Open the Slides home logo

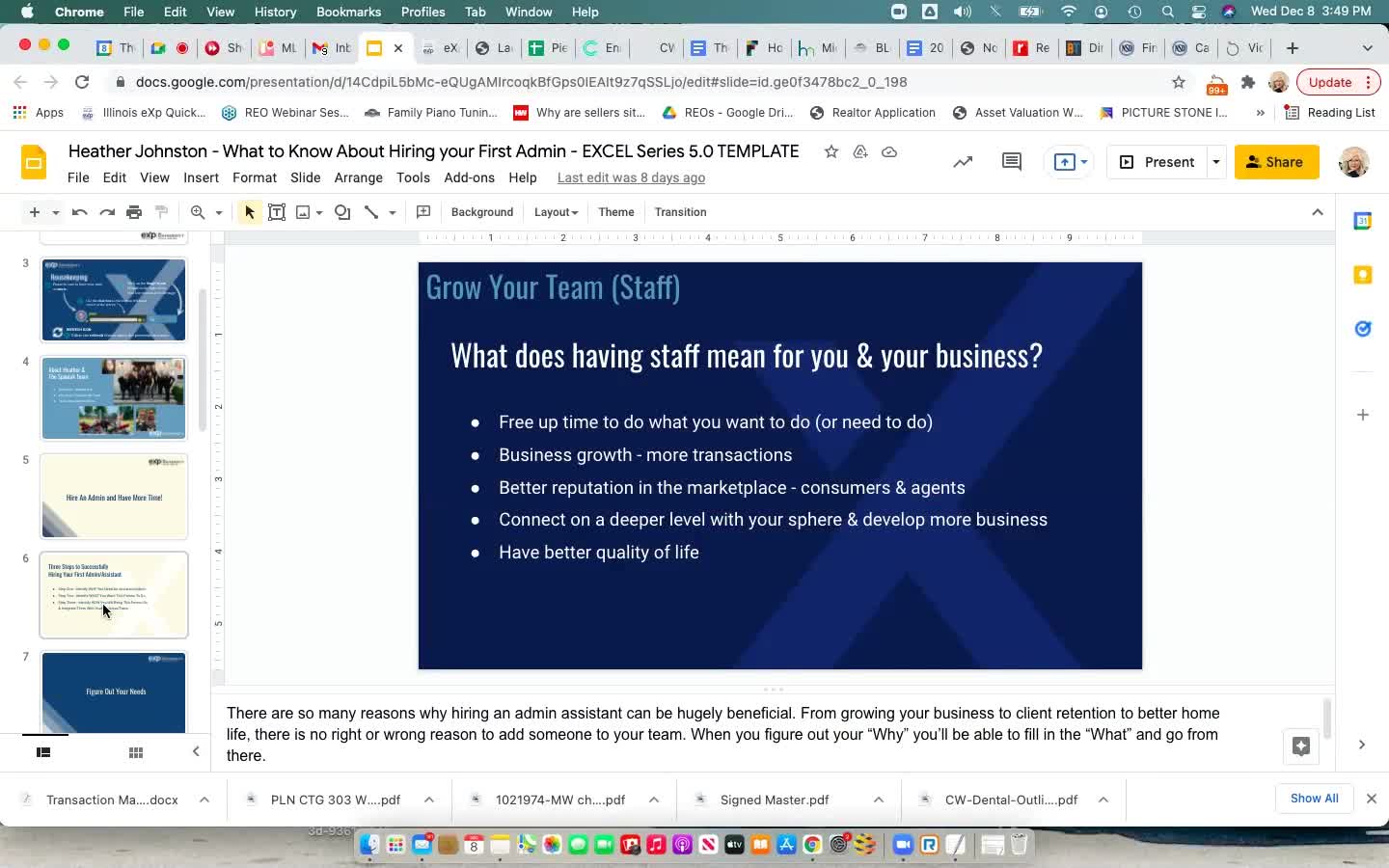(x=34, y=162)
